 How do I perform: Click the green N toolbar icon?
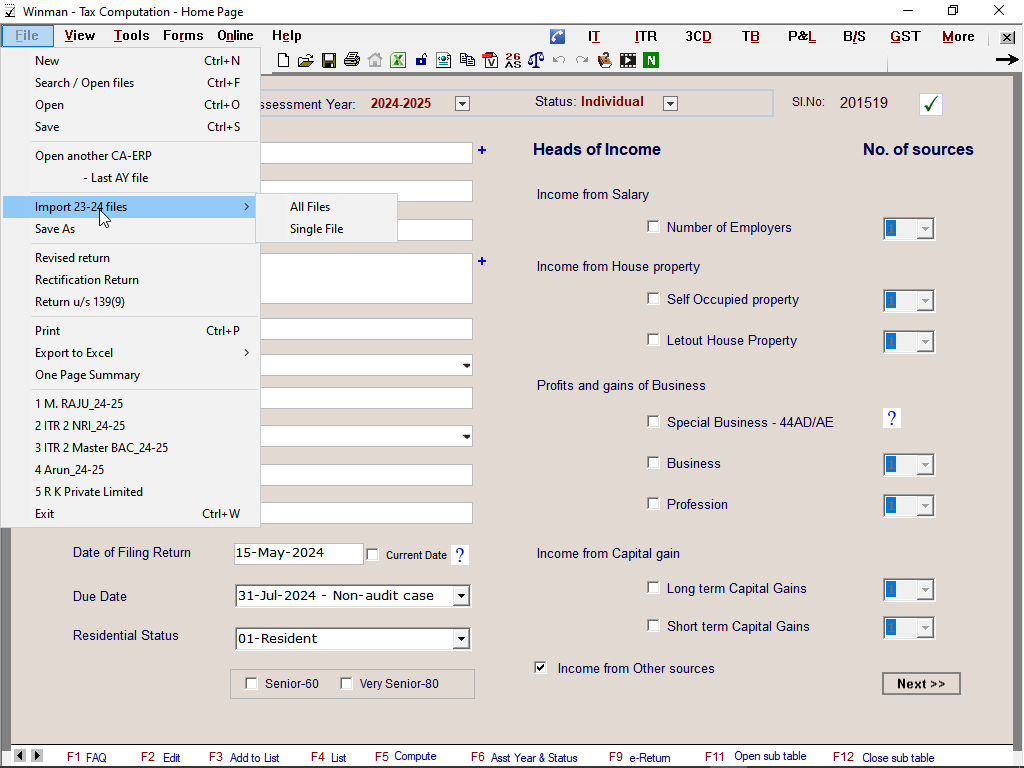point(651,60)
